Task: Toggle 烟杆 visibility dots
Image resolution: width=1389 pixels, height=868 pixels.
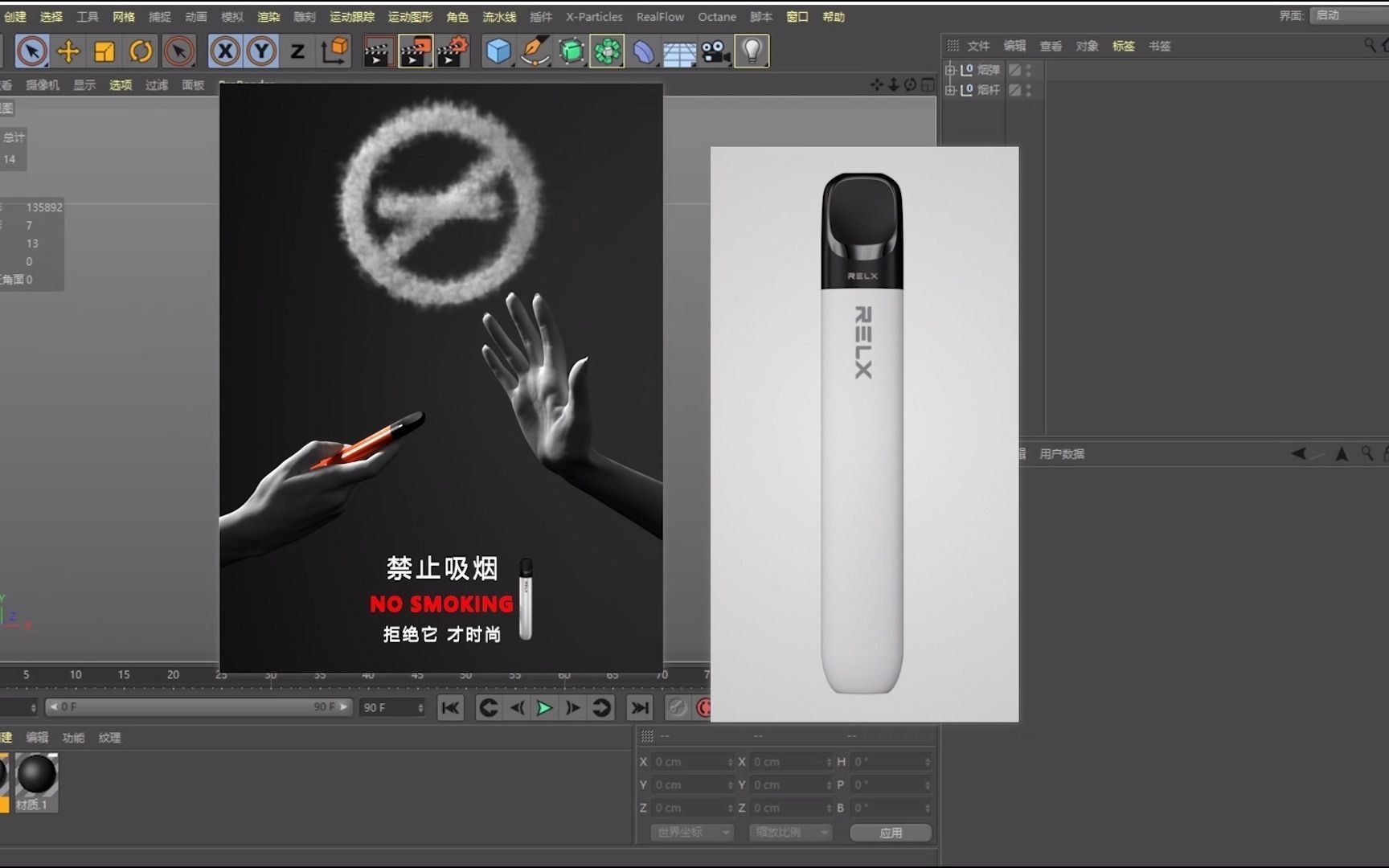Action: [x=1028, y=89]
